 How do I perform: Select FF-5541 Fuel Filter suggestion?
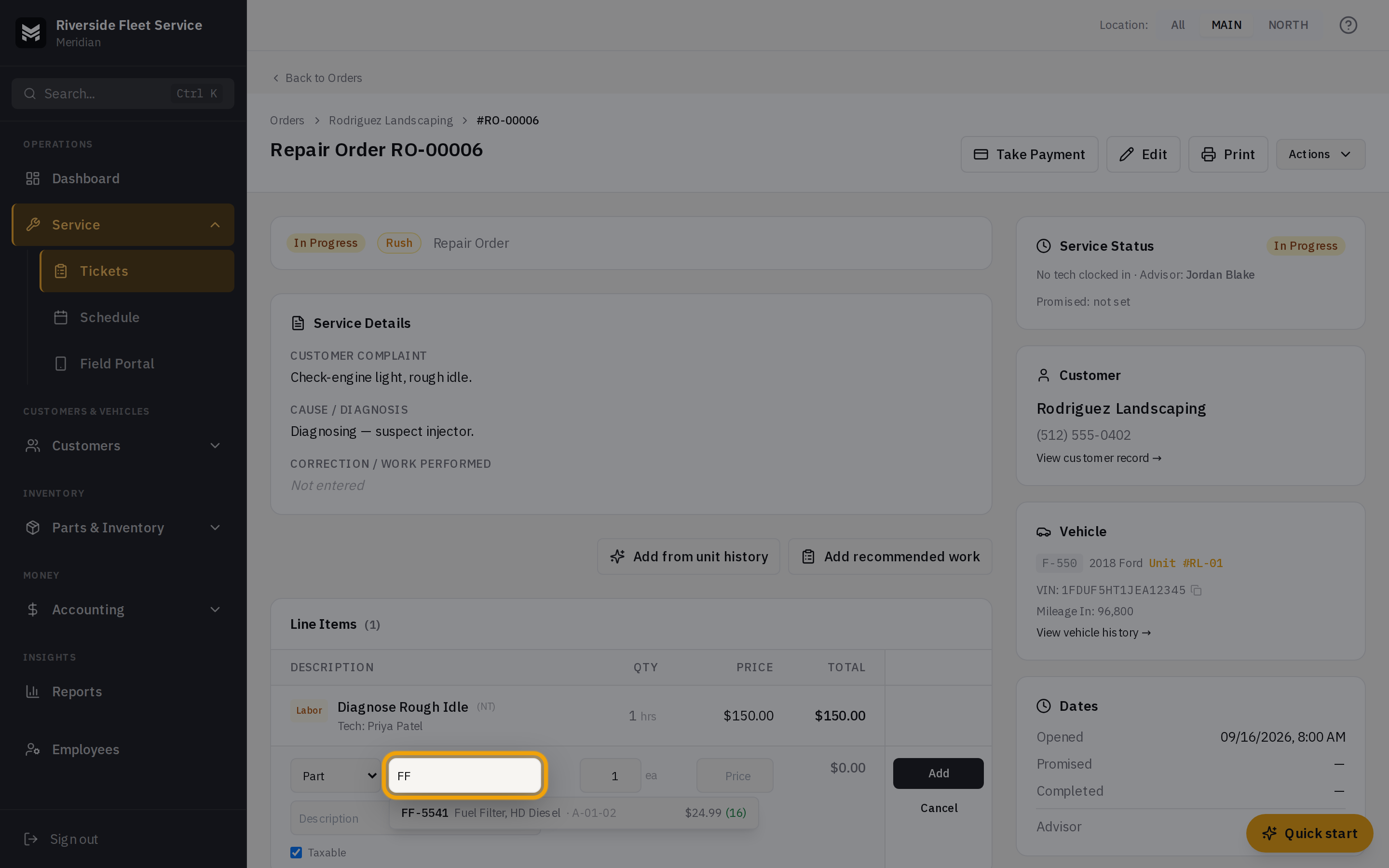coord(573,813)
